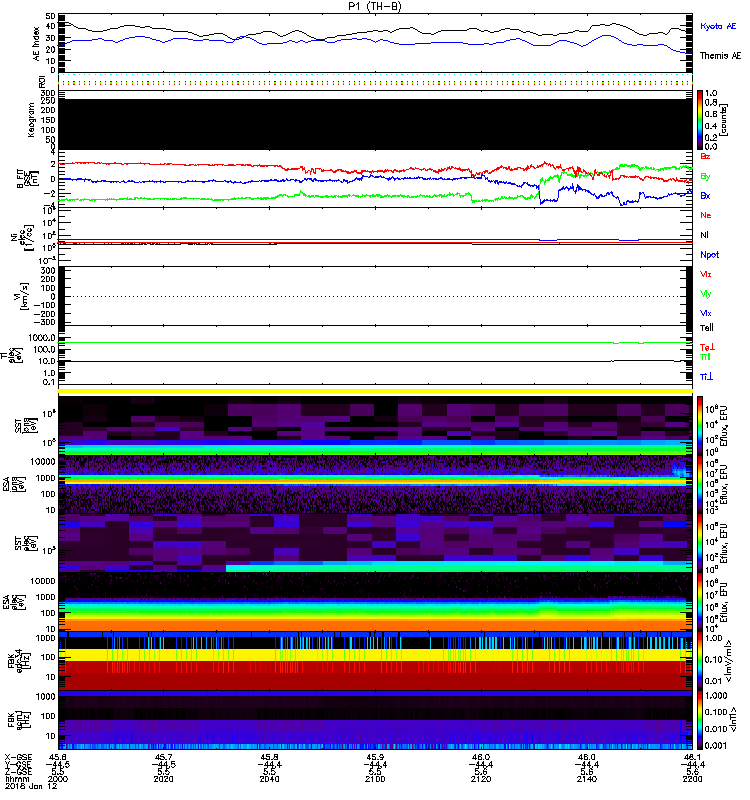The width and height of the screenshot is (750, 800).
Task: Click the [counts] color bar unit label
Action: pyautogui.click(x=724, y=120)
